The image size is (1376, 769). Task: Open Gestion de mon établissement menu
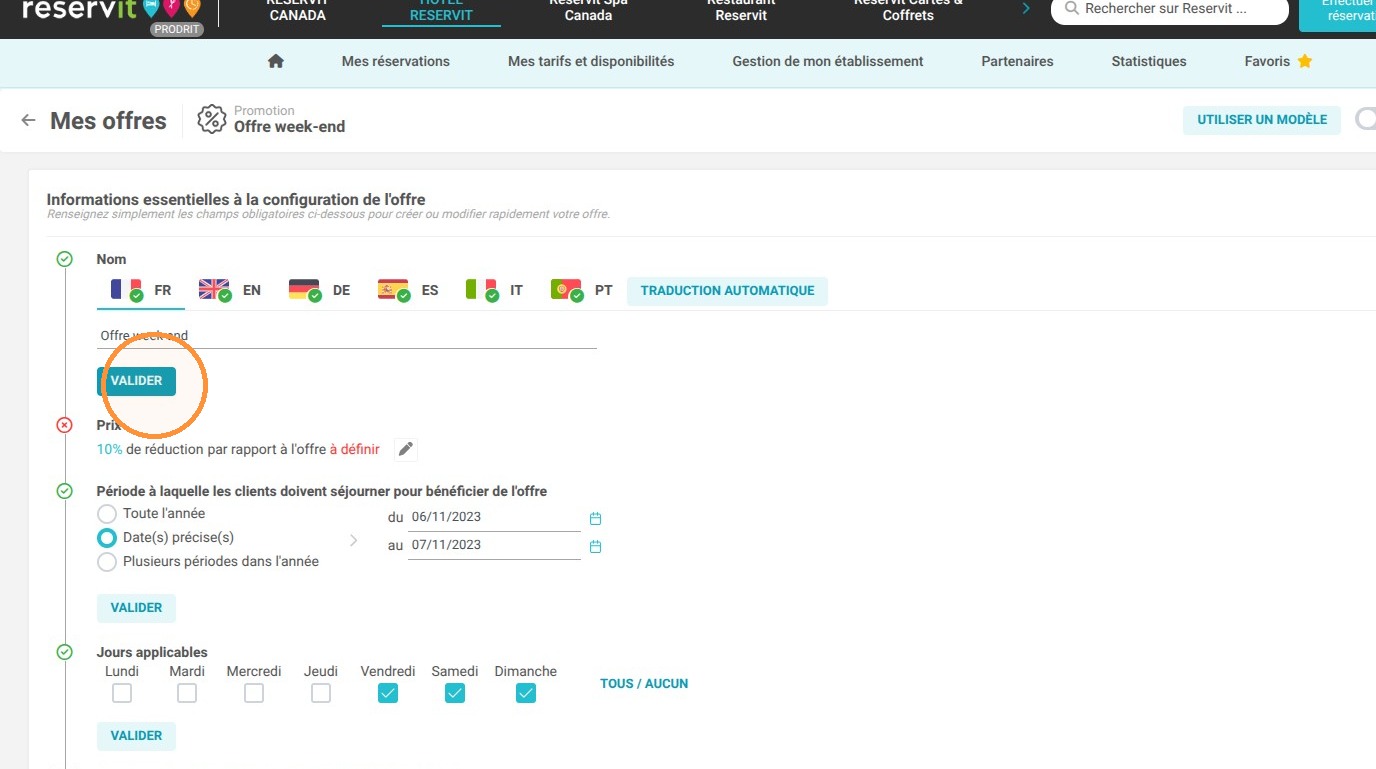coord(828,61)
